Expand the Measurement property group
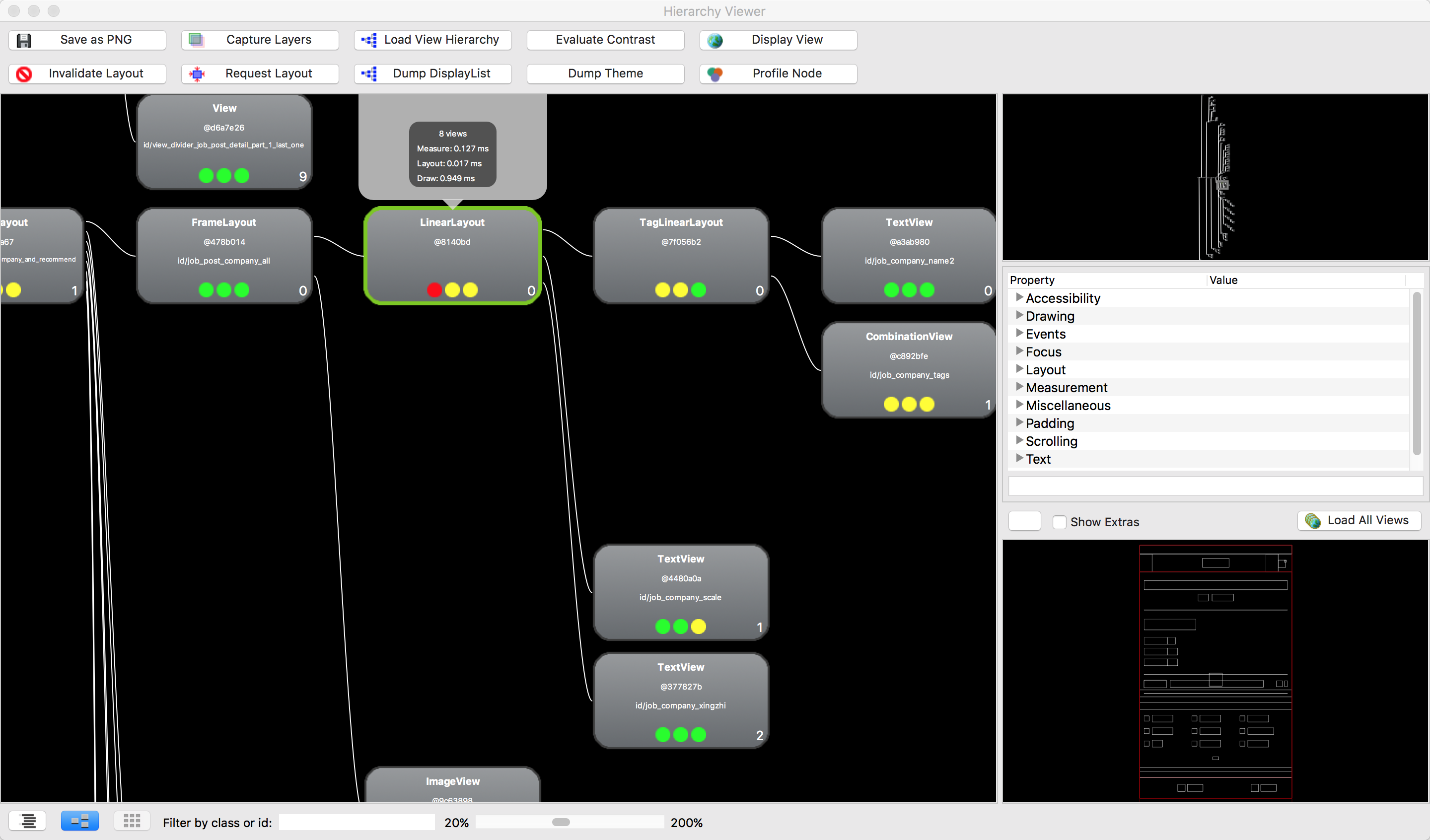The height and width of the screenshot is (840, 1430). coord(1019,387)
